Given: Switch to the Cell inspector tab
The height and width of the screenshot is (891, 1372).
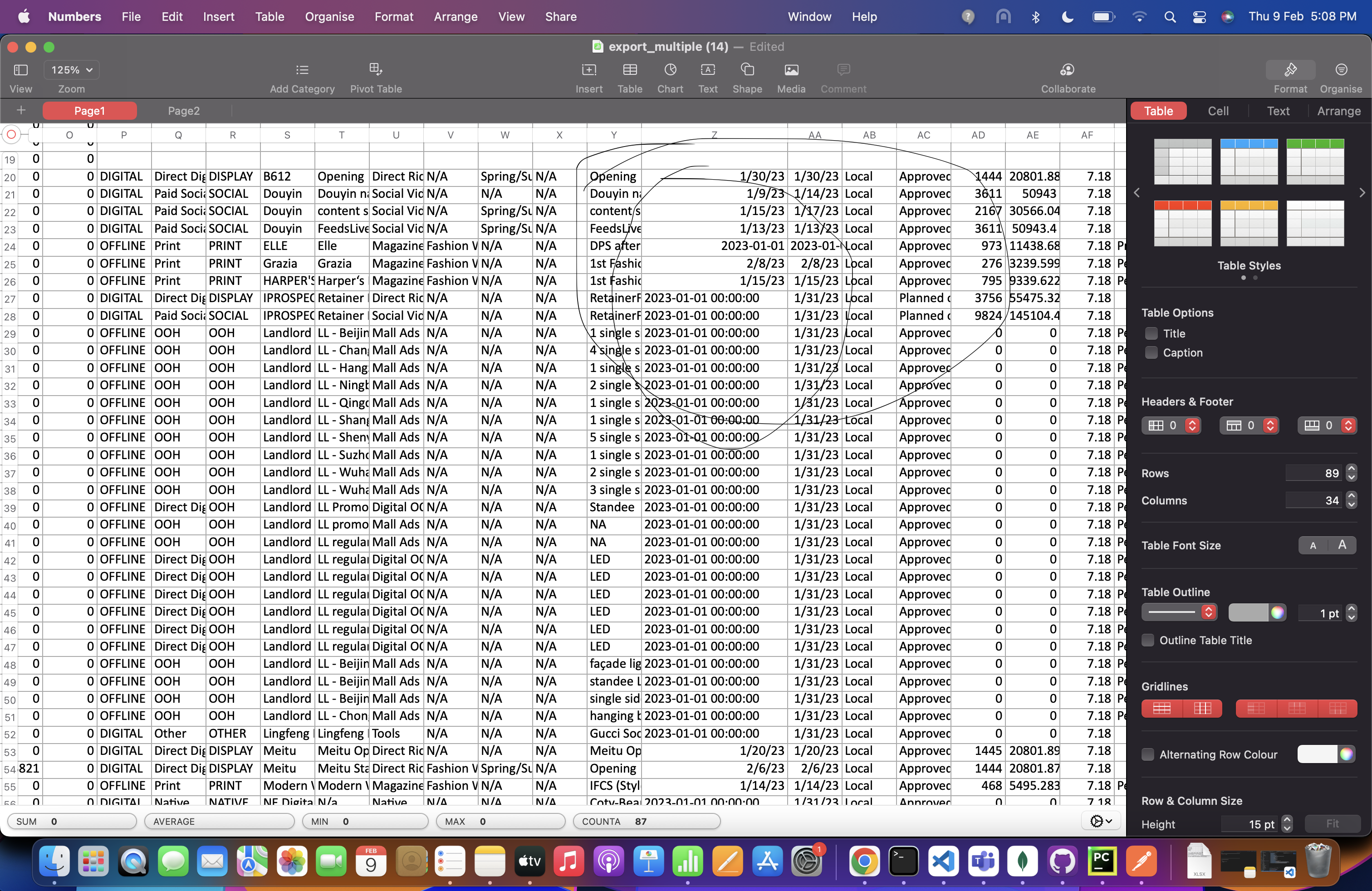Looking at the screenshot, I should point(1217,111).
